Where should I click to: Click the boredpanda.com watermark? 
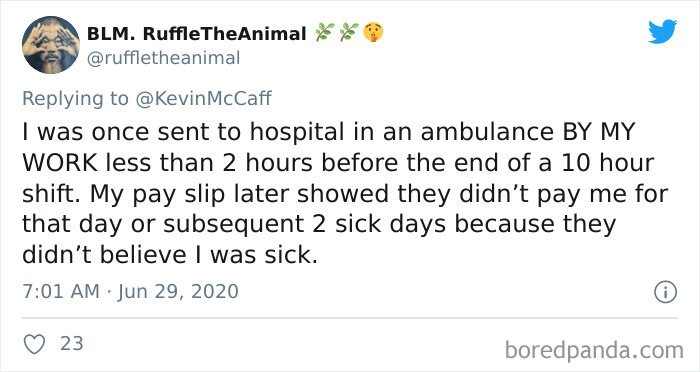click(594, 350)
